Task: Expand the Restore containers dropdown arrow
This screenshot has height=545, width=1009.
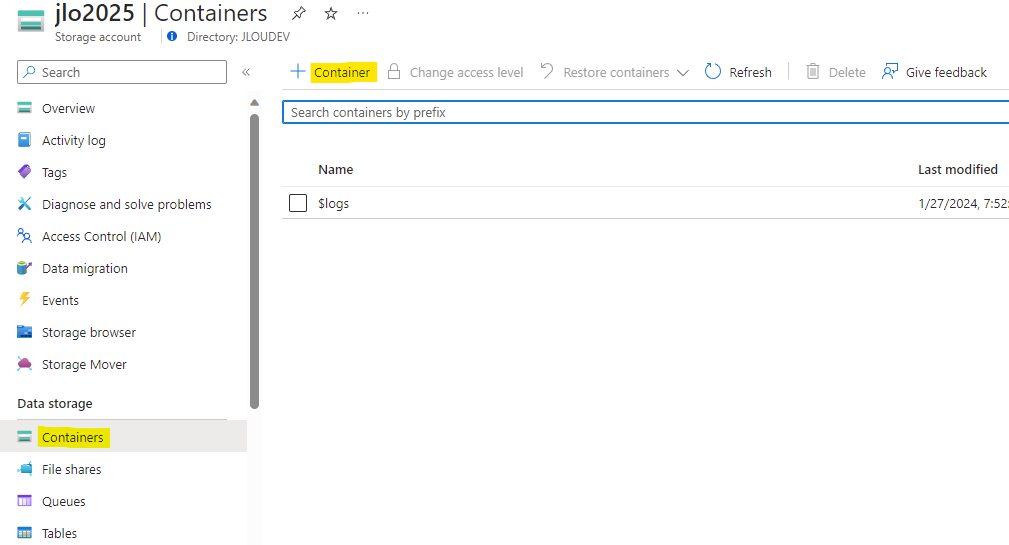Action: point(683,73)
